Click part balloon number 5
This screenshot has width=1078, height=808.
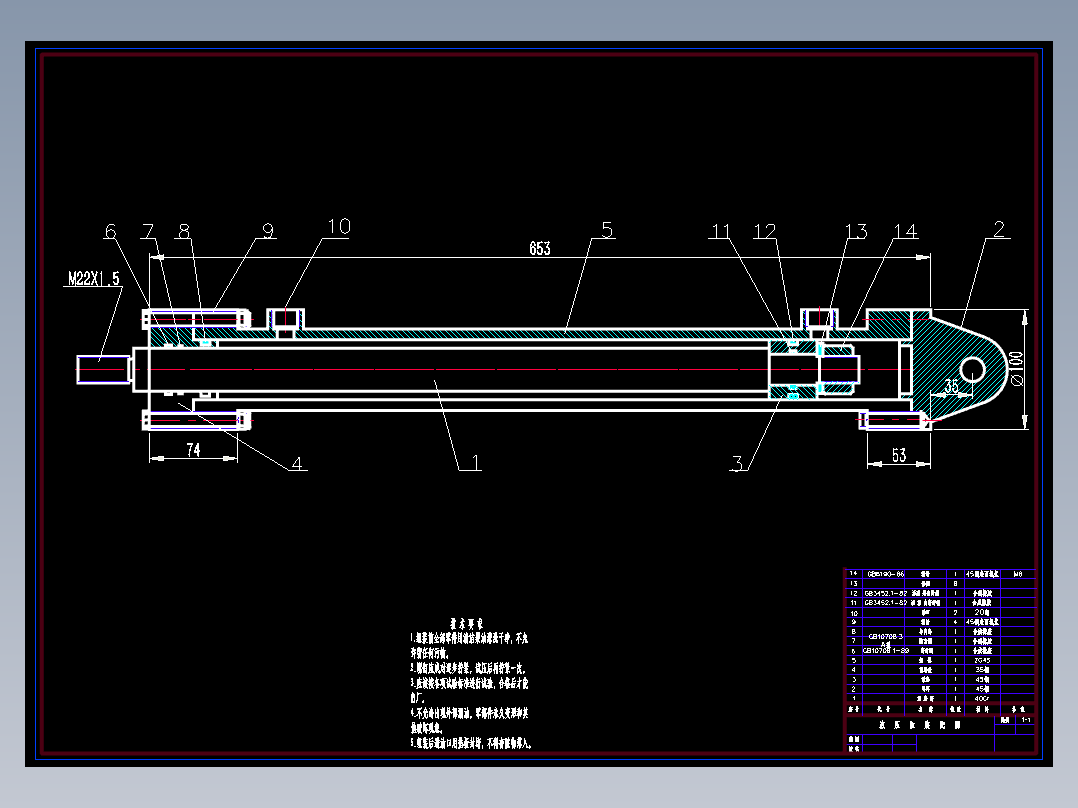click(606, 230)
